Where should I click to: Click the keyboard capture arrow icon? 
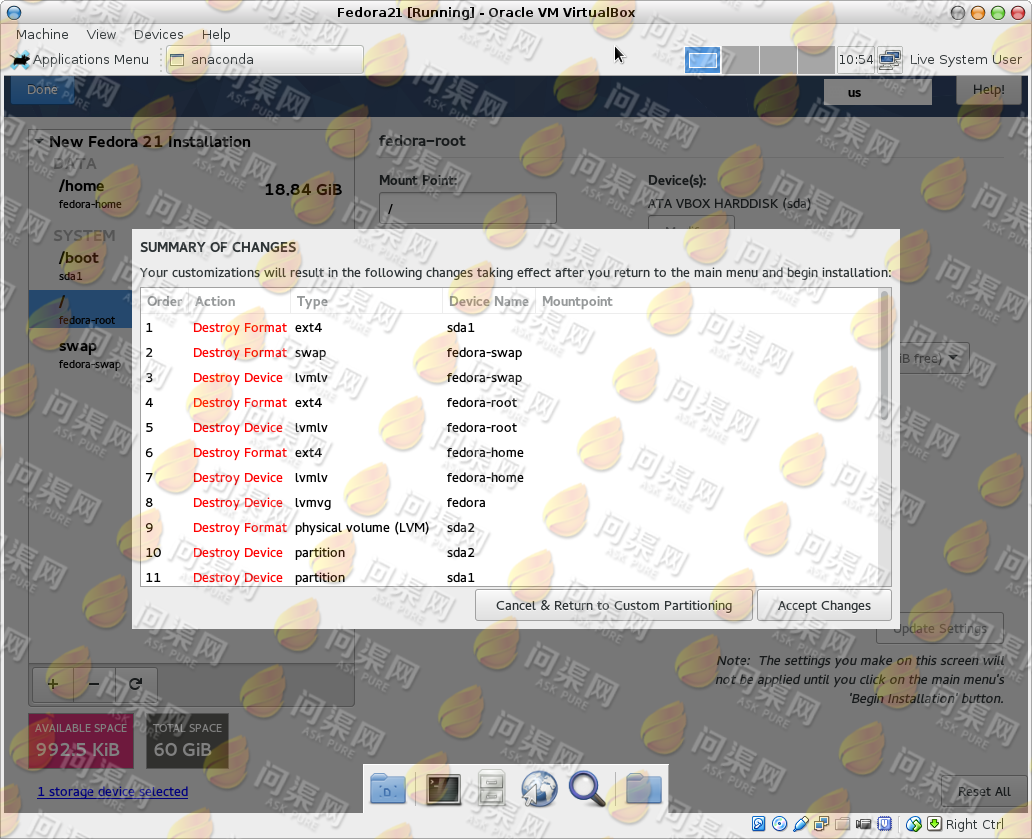pyautogui.click(x=934, y=824)
